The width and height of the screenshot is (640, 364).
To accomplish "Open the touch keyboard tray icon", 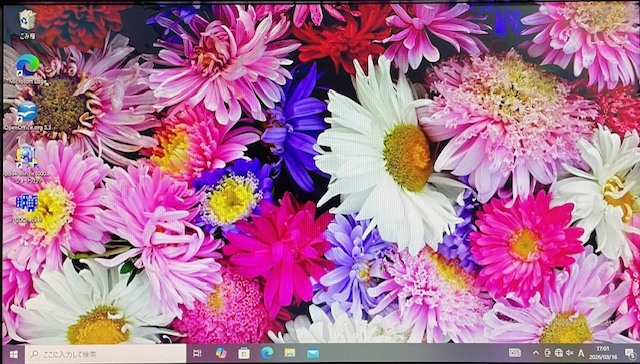I will click(x=514, y=353).
